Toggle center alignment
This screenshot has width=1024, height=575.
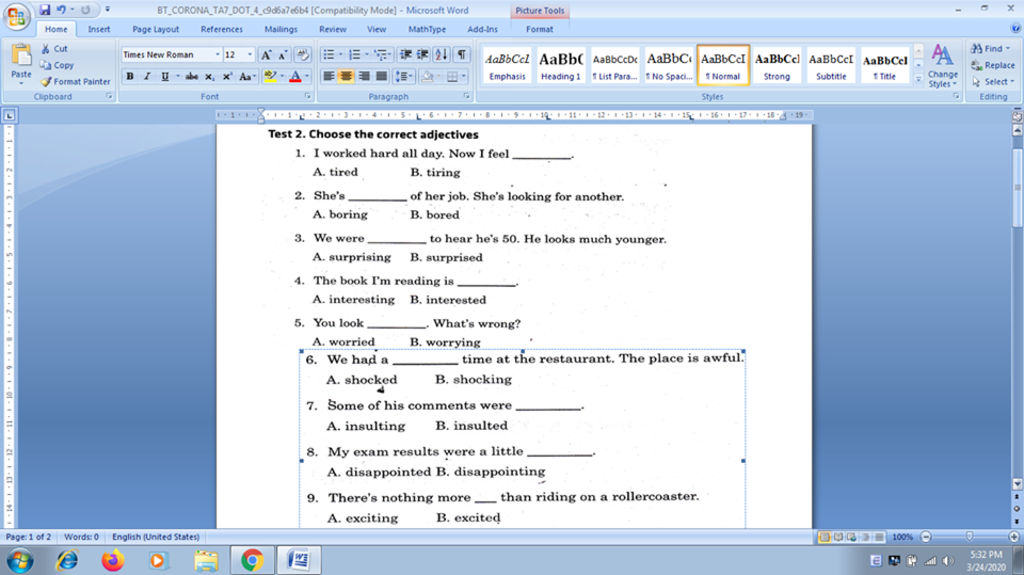[346, 76]
